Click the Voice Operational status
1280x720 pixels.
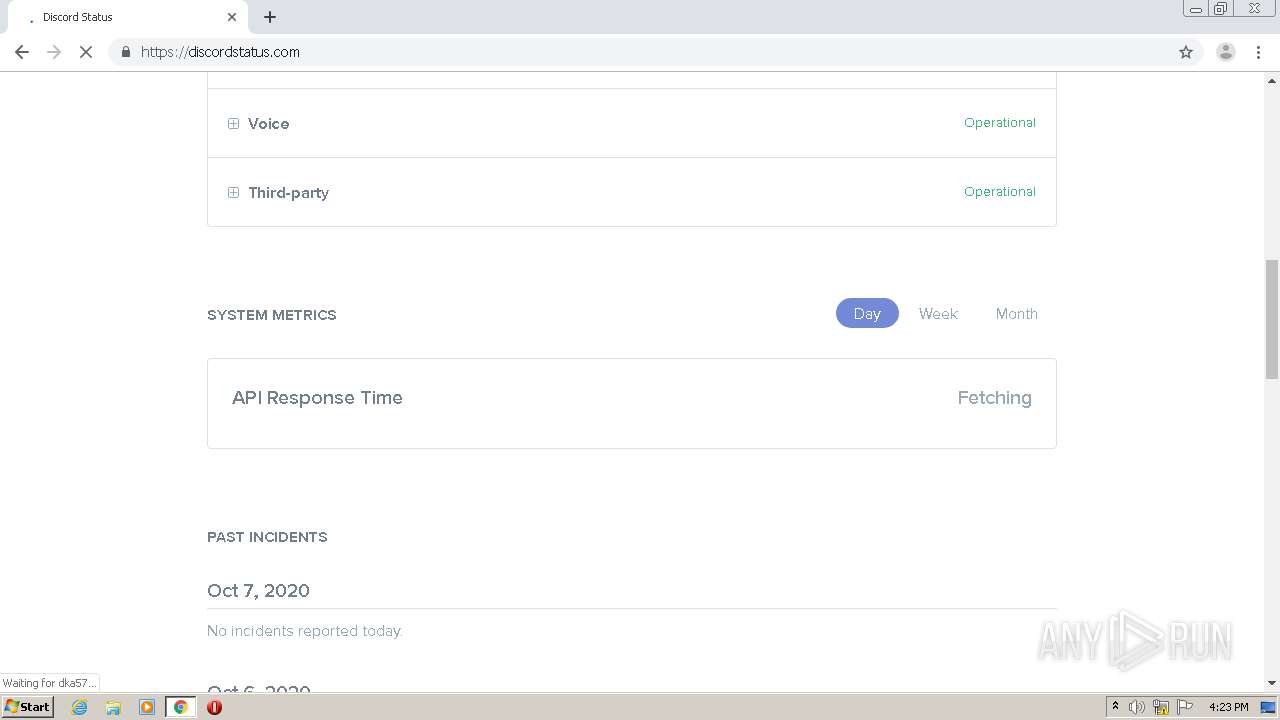(x=999, y=123)
